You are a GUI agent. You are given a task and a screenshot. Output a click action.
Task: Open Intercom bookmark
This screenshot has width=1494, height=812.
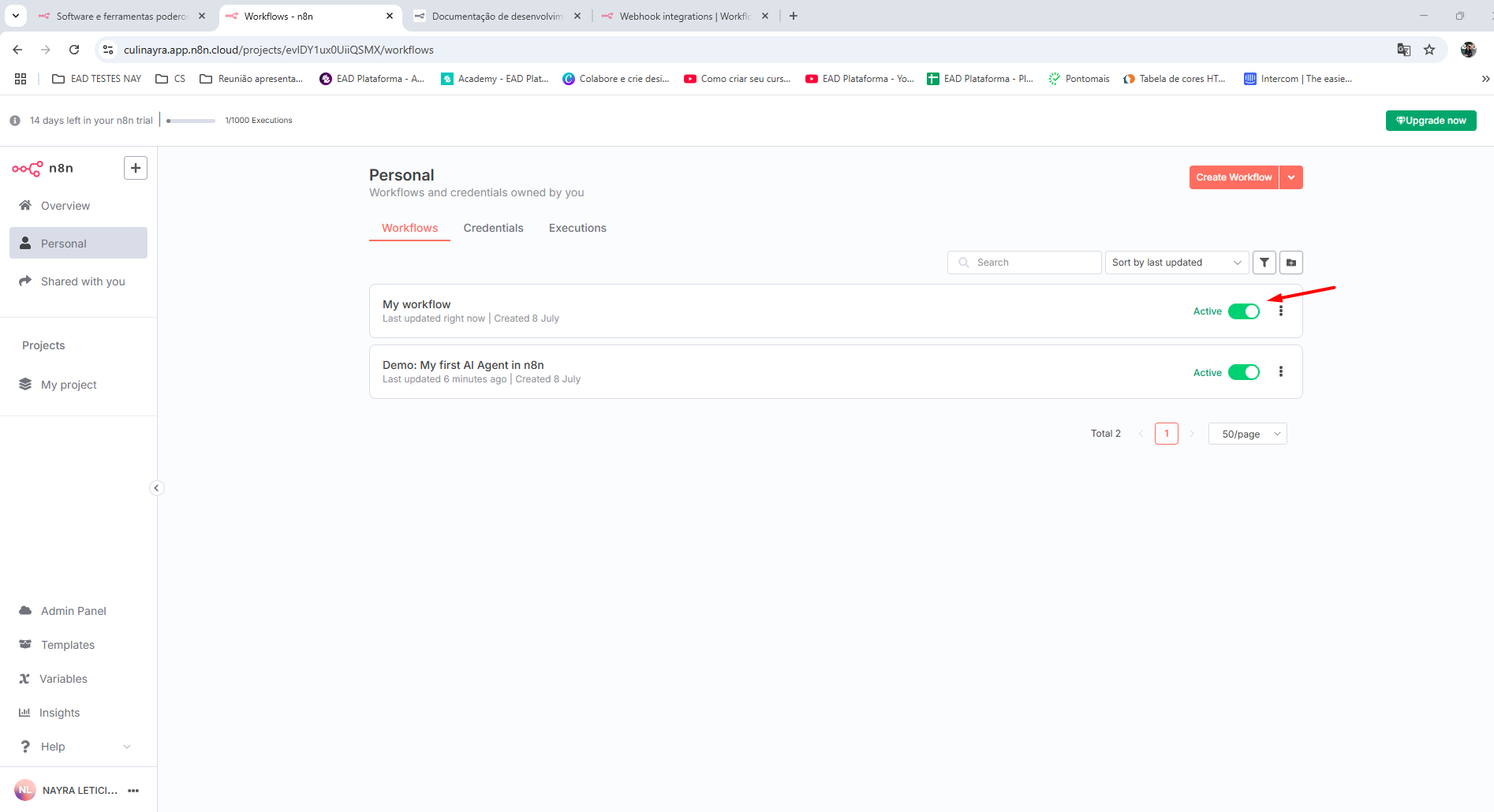coord(1298,79)
